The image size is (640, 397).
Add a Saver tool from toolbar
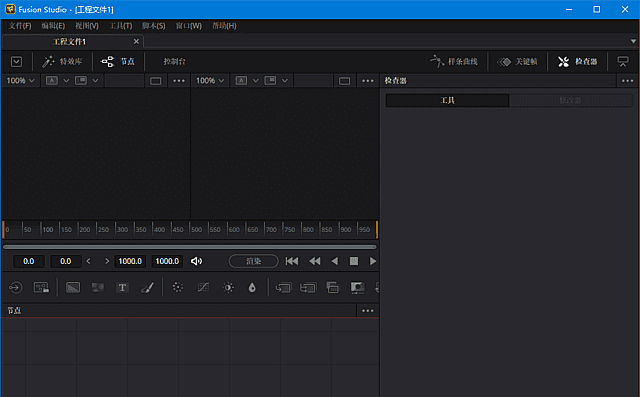pyautogui.click(x=41, y=288)
